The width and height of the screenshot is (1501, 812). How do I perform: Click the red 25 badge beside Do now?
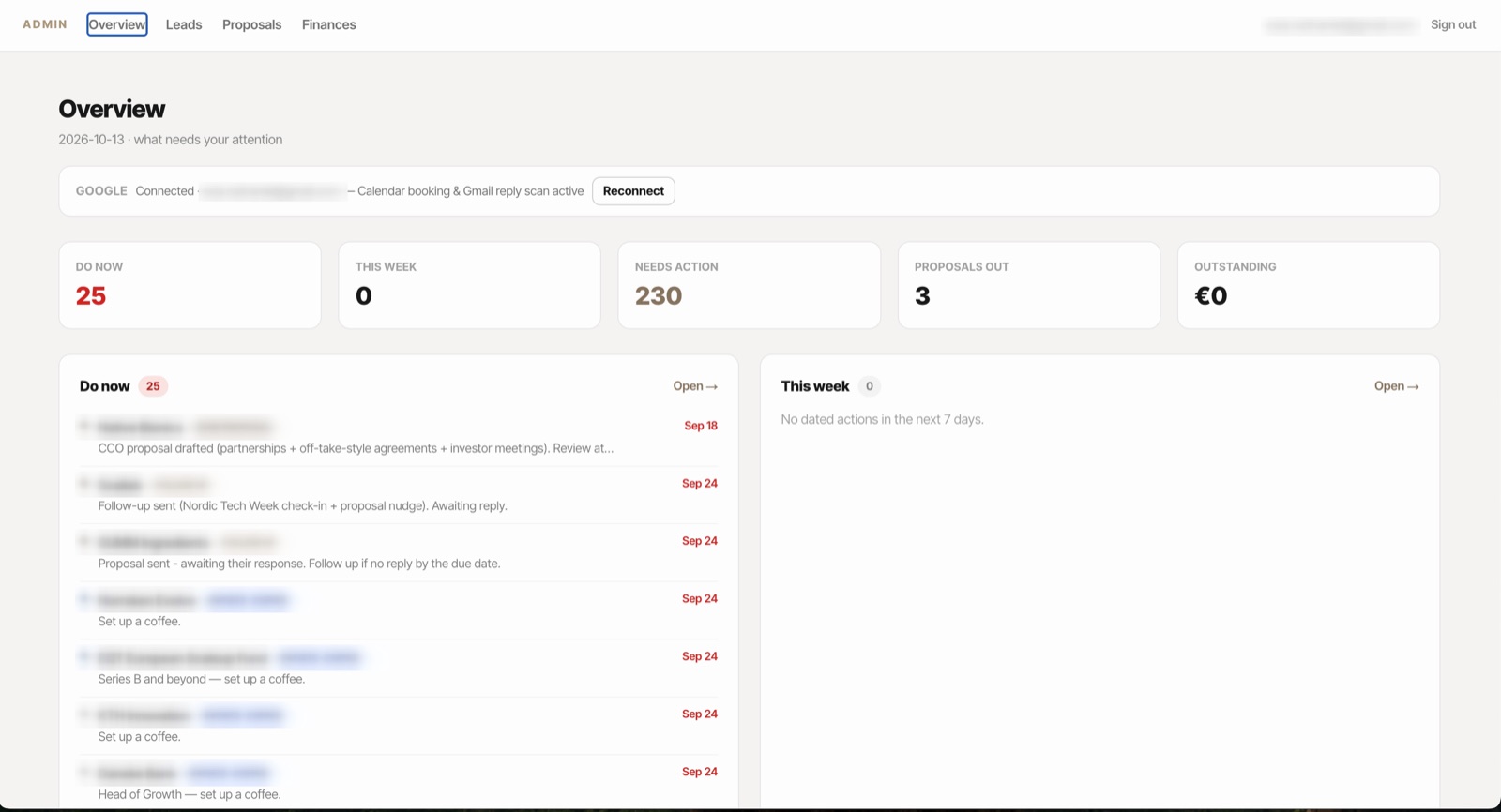(x=153, y=386)
